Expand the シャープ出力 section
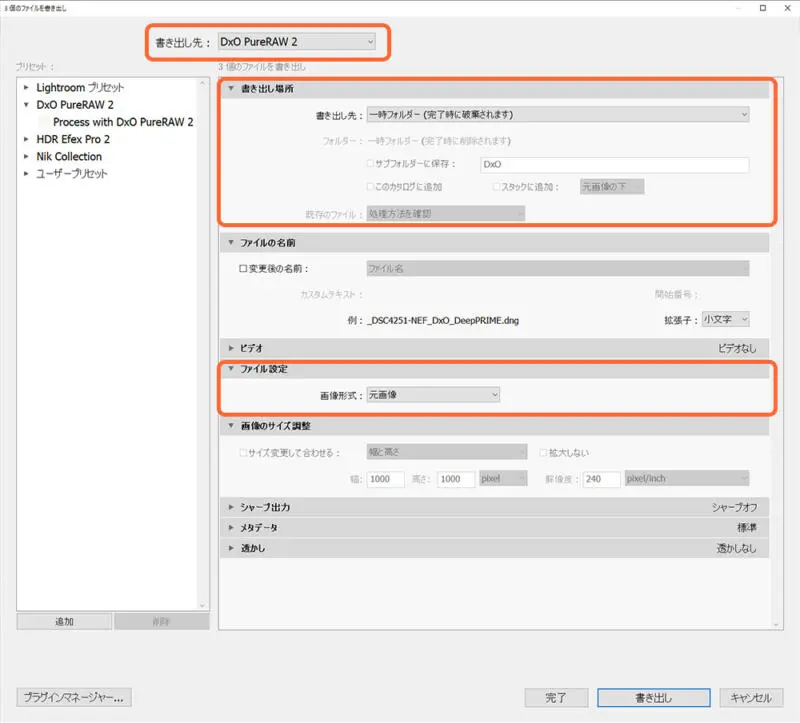Viewport: 800px width, 723px height. pos(231,507)
